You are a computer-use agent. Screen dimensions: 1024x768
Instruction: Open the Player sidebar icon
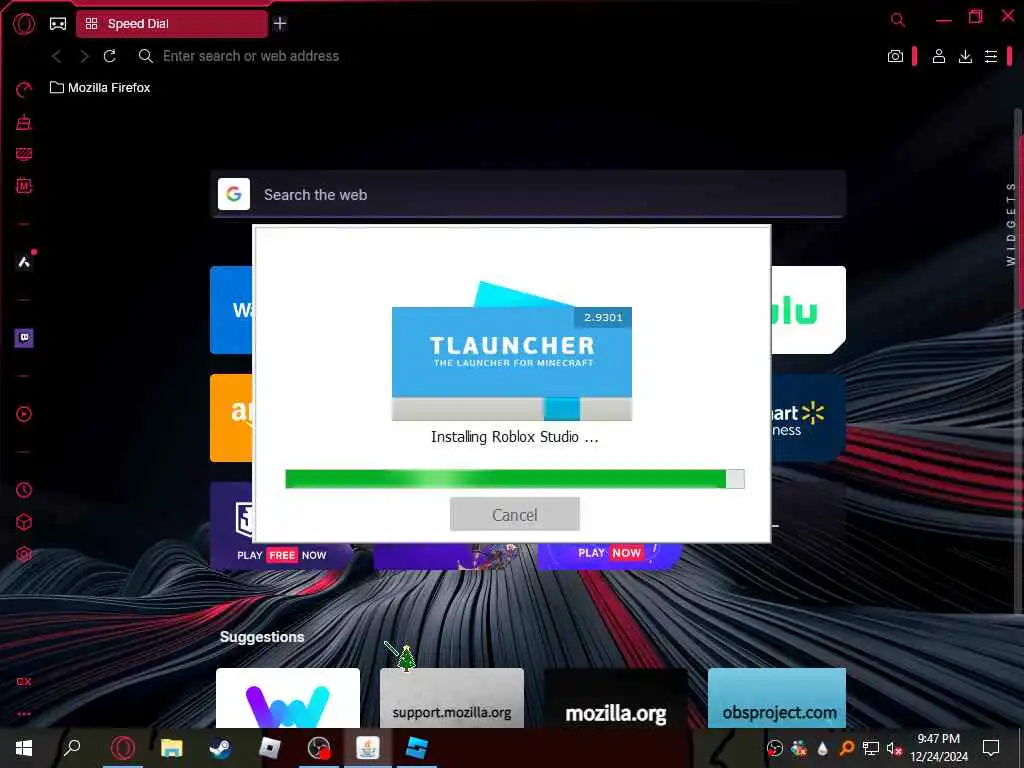(24, 414)
